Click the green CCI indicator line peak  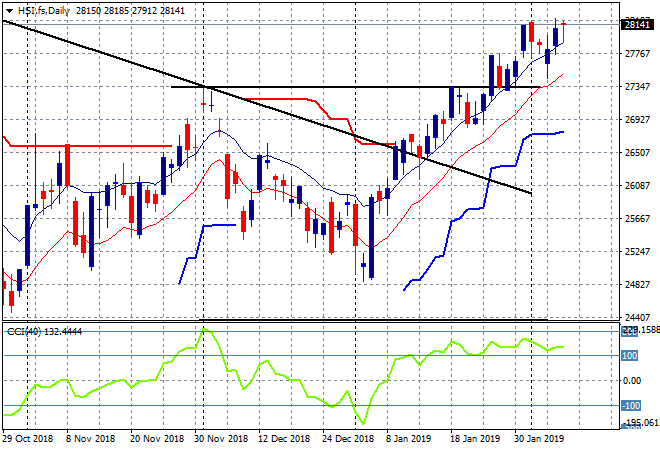(204, 329)
